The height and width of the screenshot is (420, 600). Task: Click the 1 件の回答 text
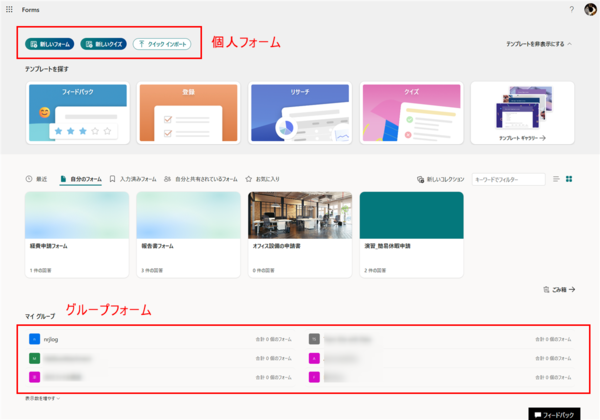coord(41,270)
